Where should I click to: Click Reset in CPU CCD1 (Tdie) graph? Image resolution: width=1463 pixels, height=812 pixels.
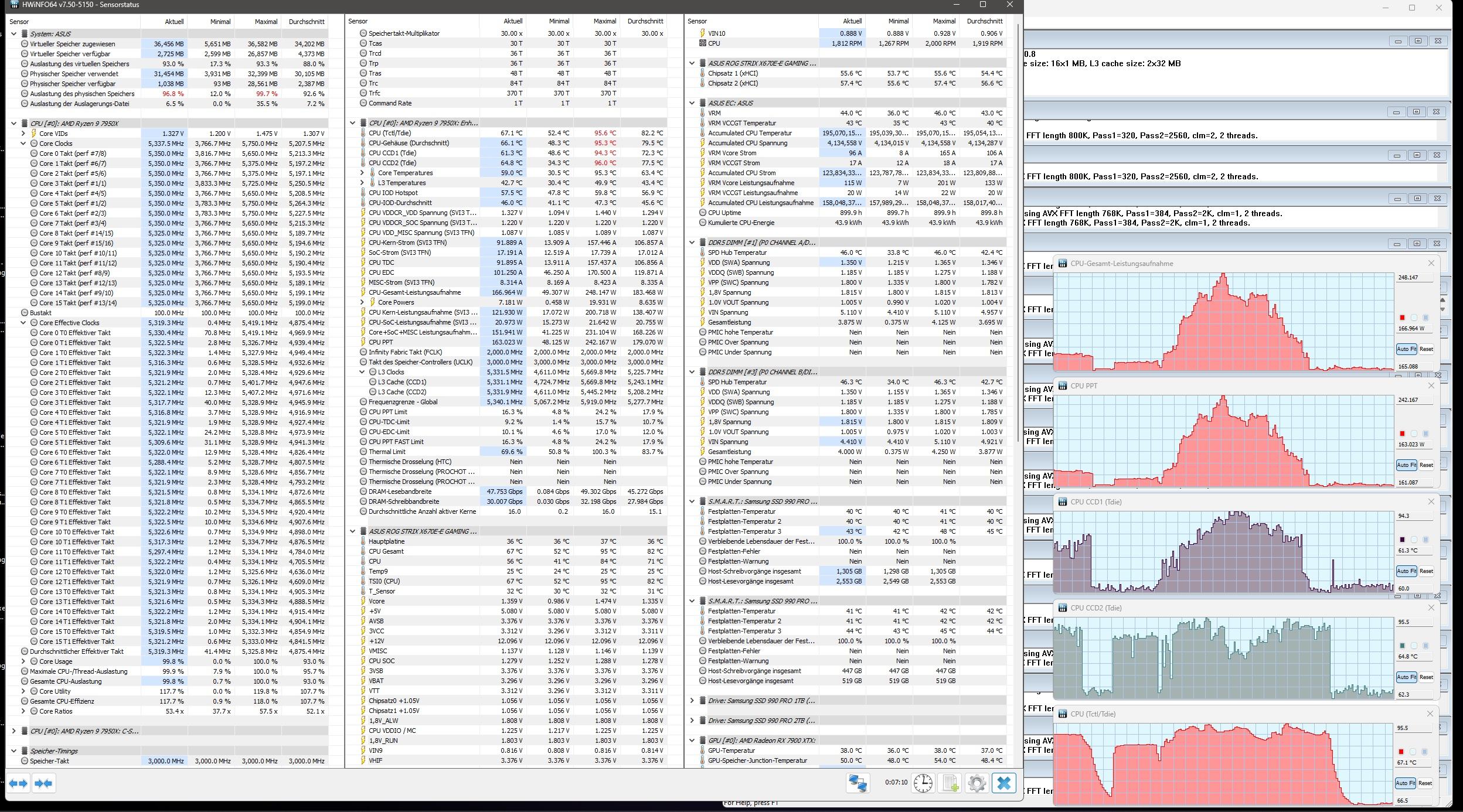1426,571
